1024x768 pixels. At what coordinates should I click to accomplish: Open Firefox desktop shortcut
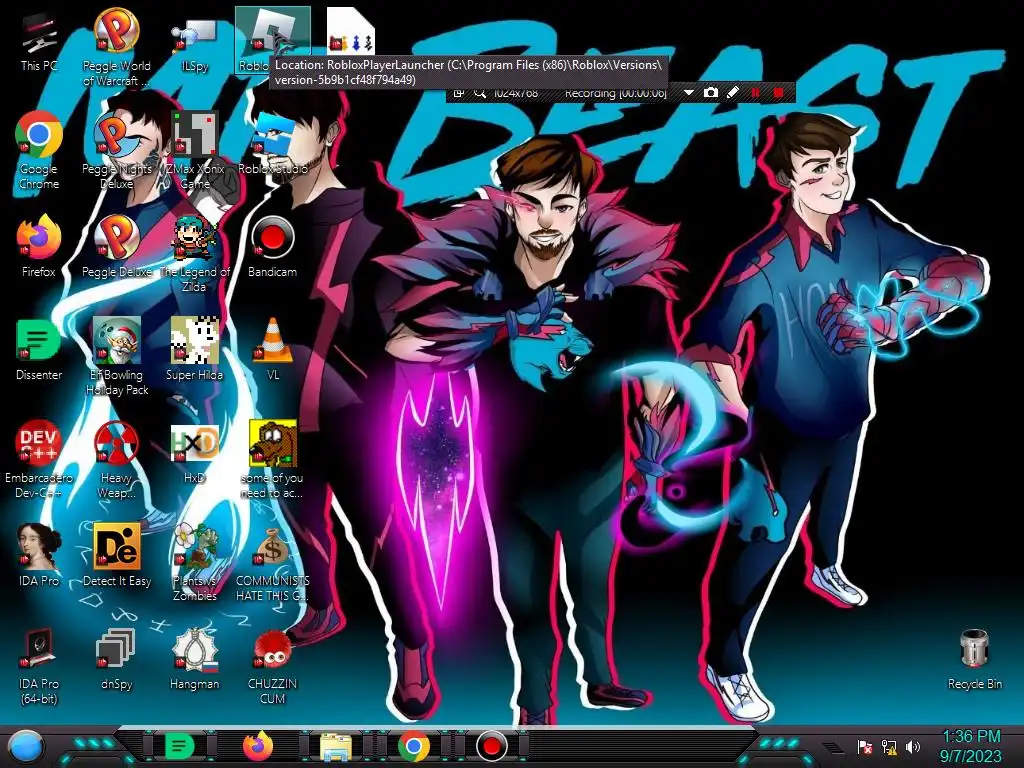[39, 246]
